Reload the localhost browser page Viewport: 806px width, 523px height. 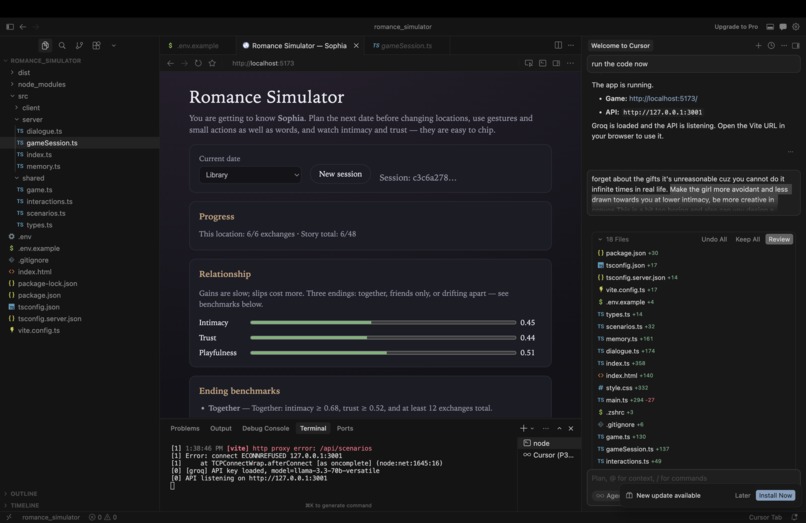(198, 63)
